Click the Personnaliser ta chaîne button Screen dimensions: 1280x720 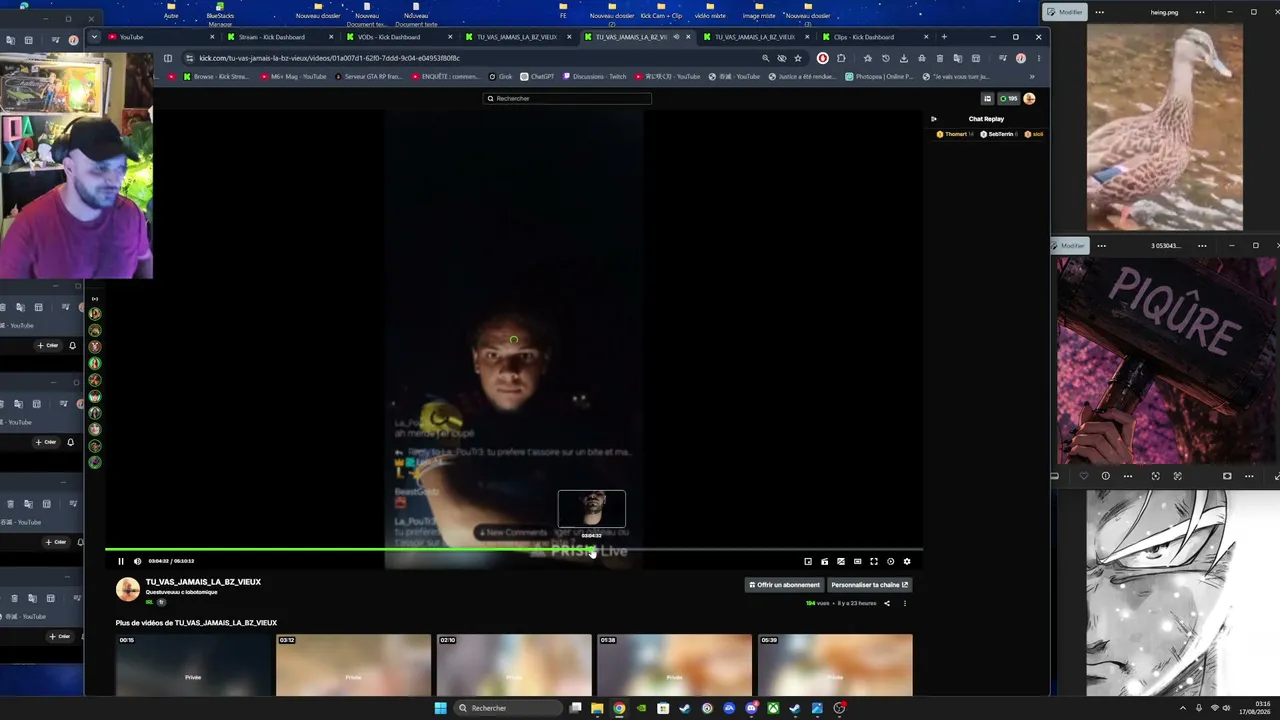pos(869,585)
